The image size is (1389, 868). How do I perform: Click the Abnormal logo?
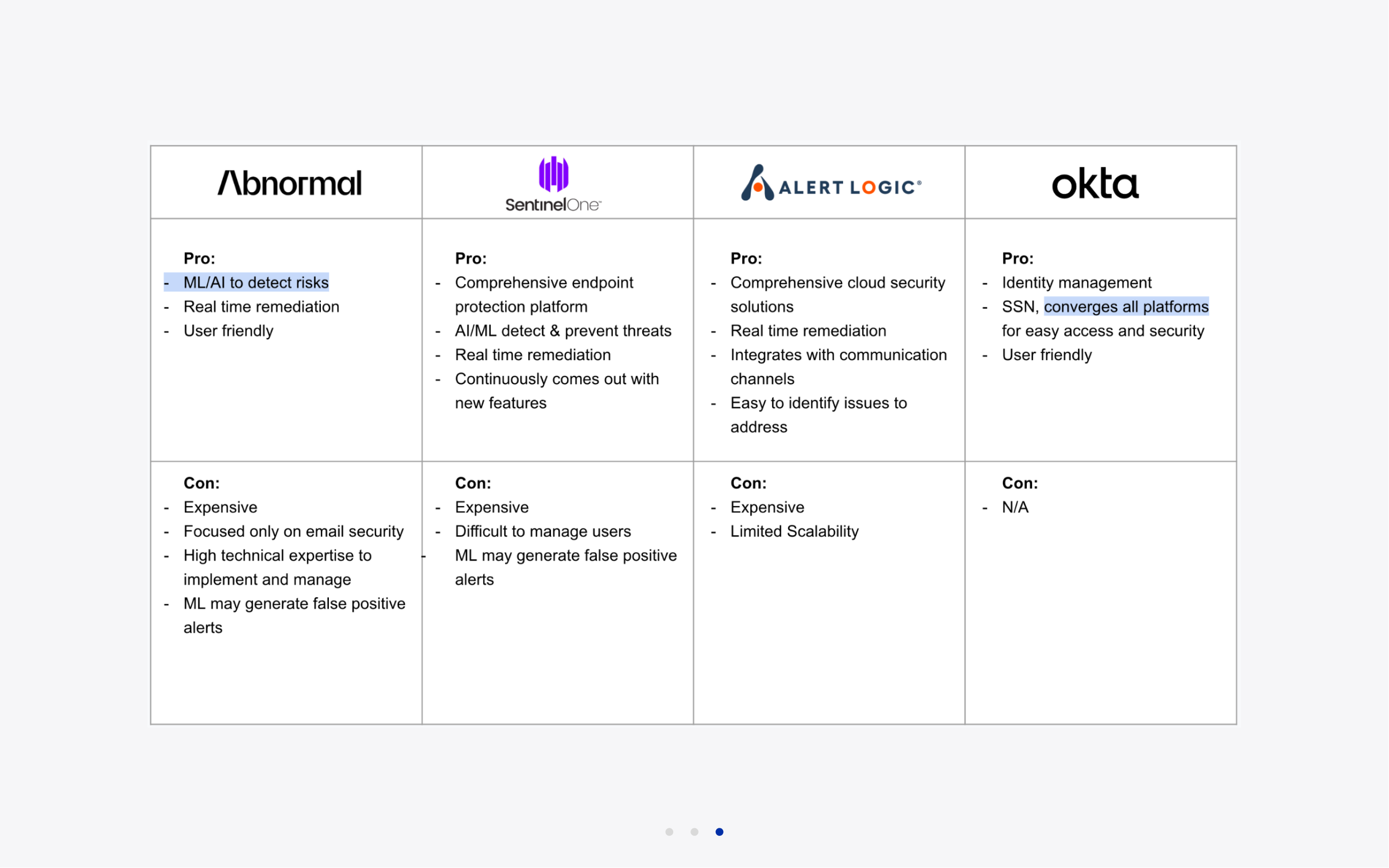click(289, 184)
